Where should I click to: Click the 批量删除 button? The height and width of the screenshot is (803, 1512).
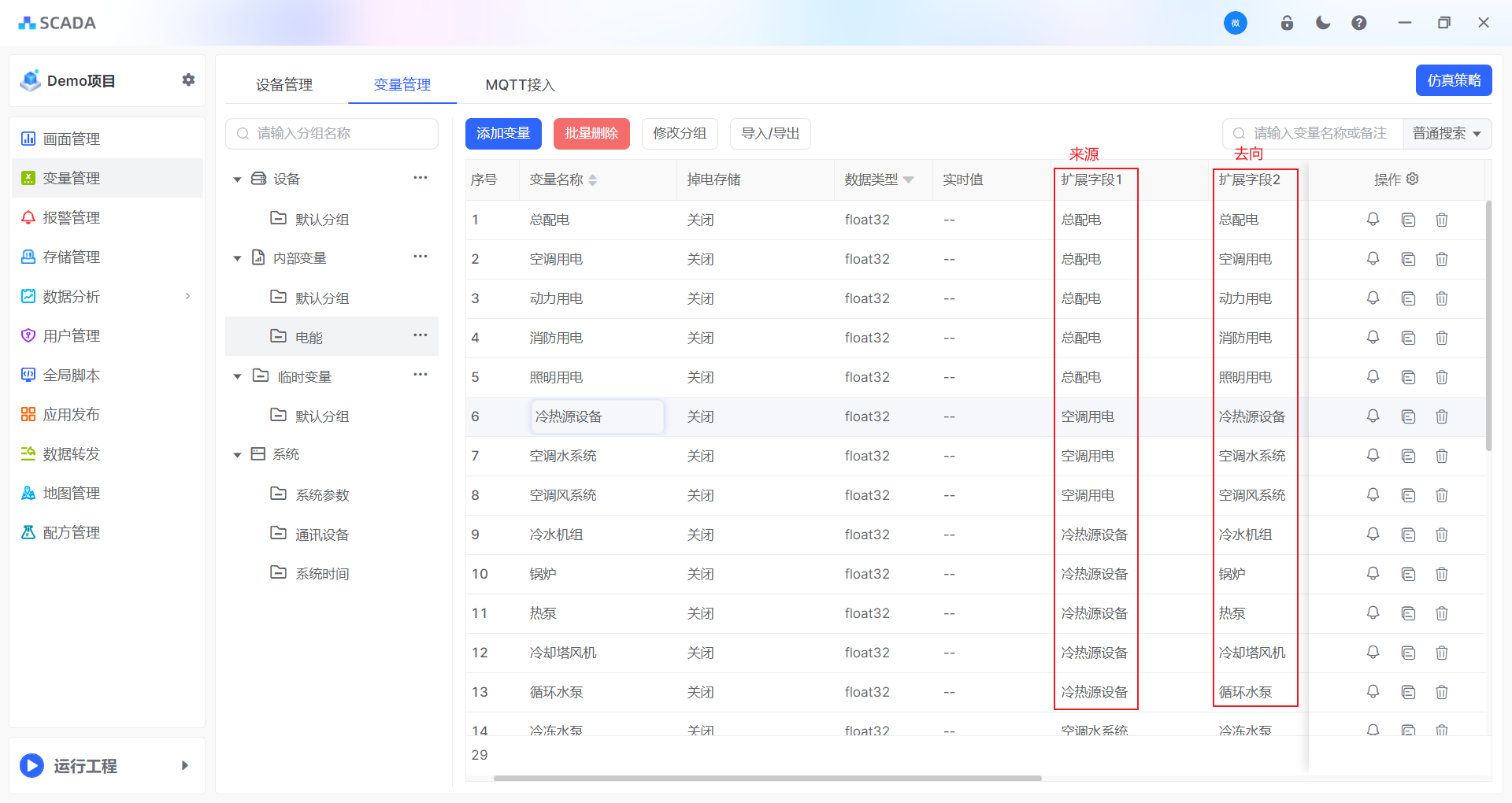click(591, 134)
